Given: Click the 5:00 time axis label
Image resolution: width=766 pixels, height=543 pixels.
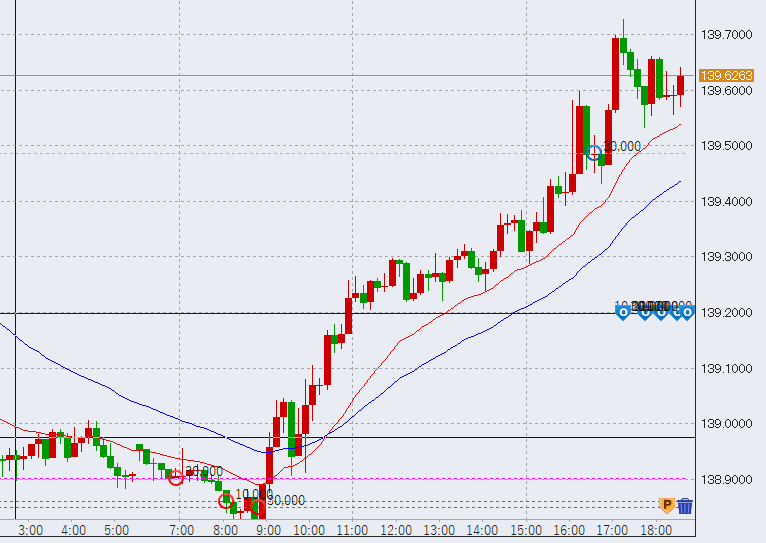Looking at the screenshot, I should tap(116, 530).
